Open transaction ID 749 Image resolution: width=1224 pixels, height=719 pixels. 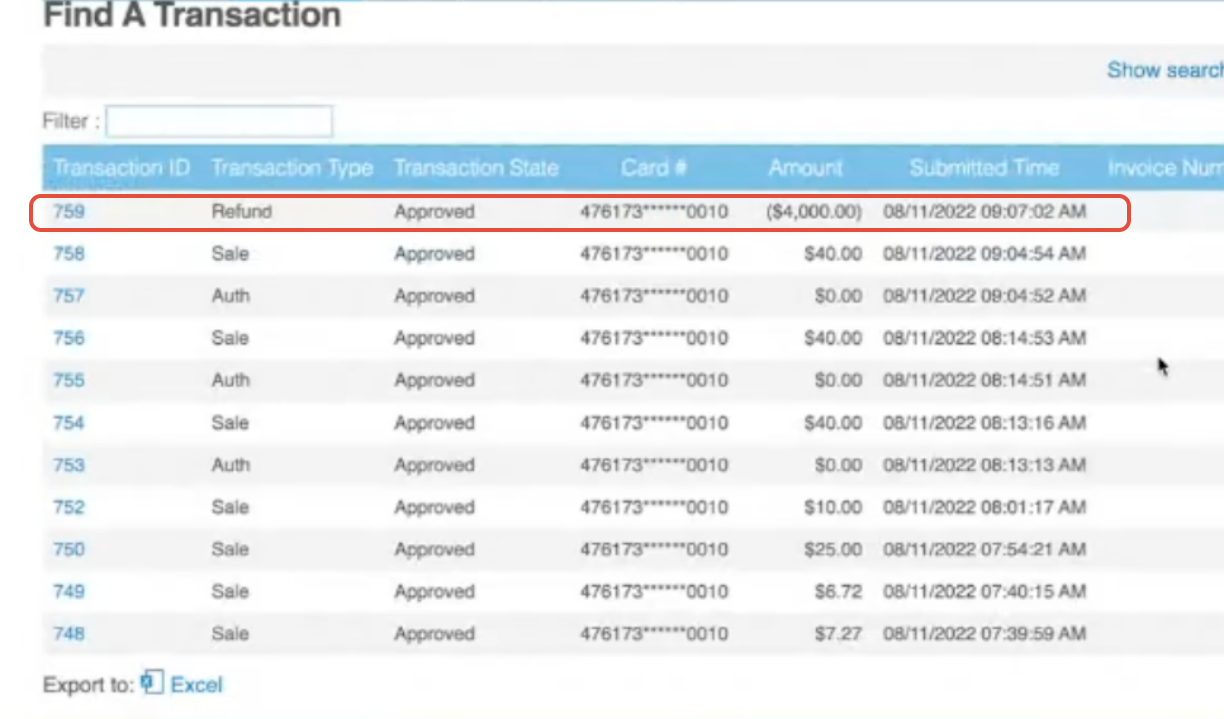click(69, 592)
